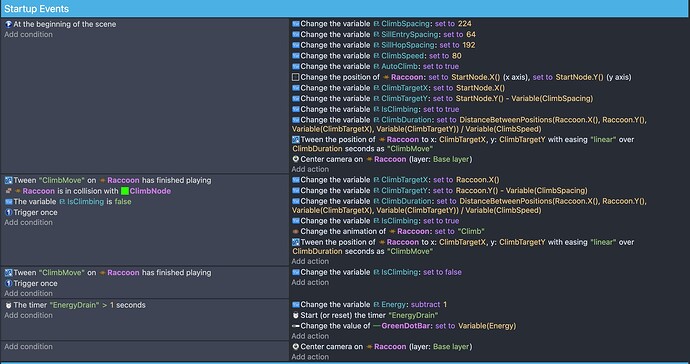690x364 pixels.
Task: Click "Add condition" under "At the beginning of the scene"
Action: 28,34
